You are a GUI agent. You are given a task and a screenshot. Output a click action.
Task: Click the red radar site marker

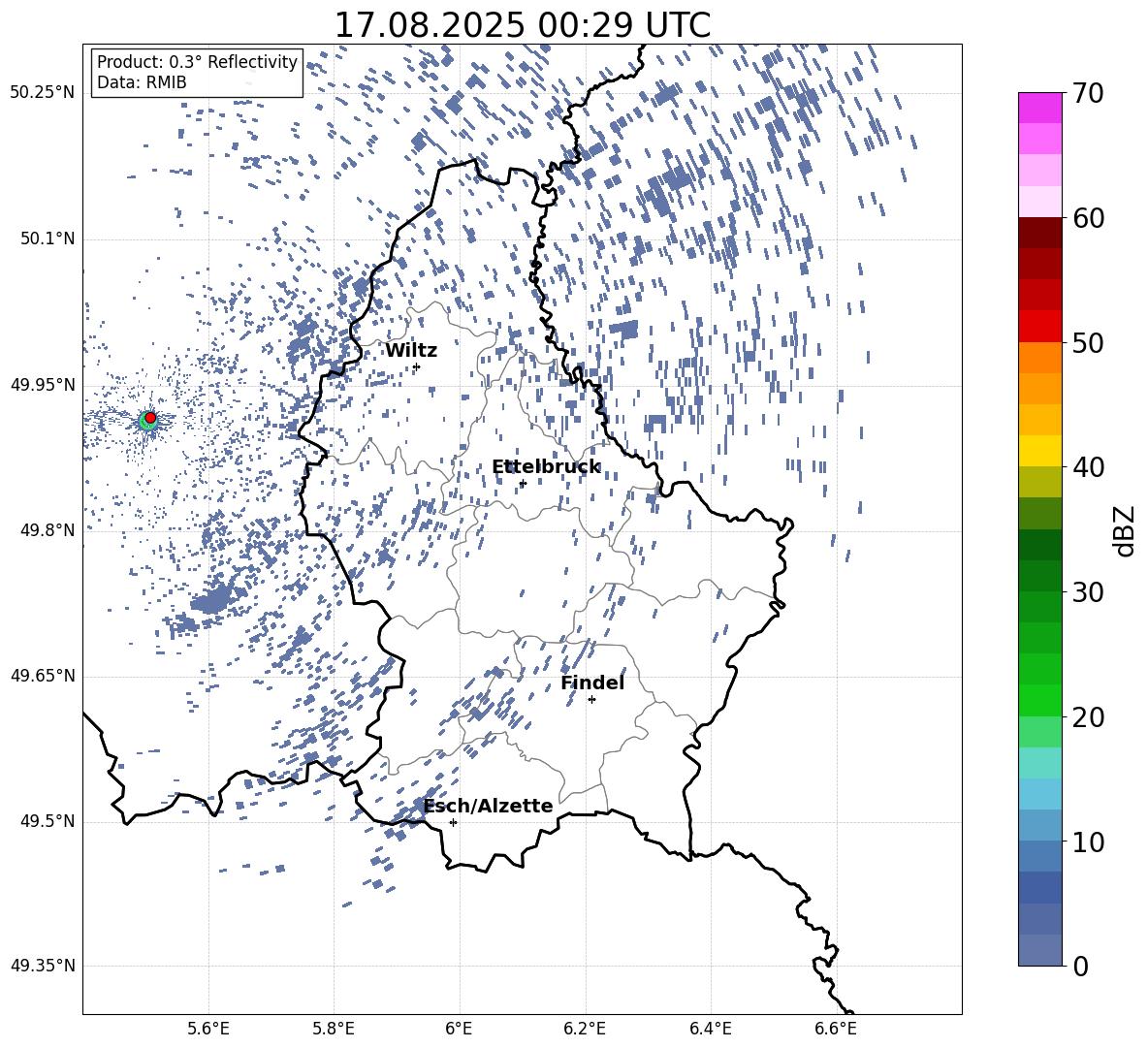[150, 418]
